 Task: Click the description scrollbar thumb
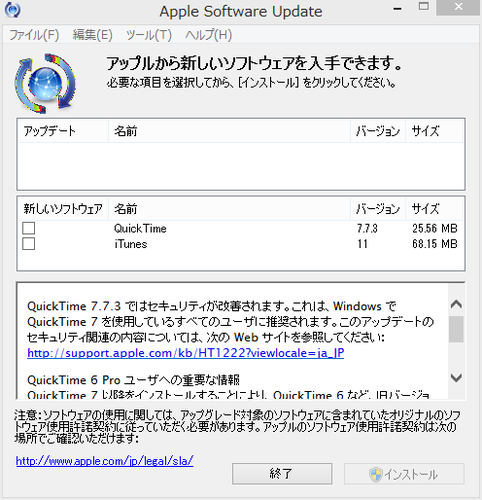456,329
